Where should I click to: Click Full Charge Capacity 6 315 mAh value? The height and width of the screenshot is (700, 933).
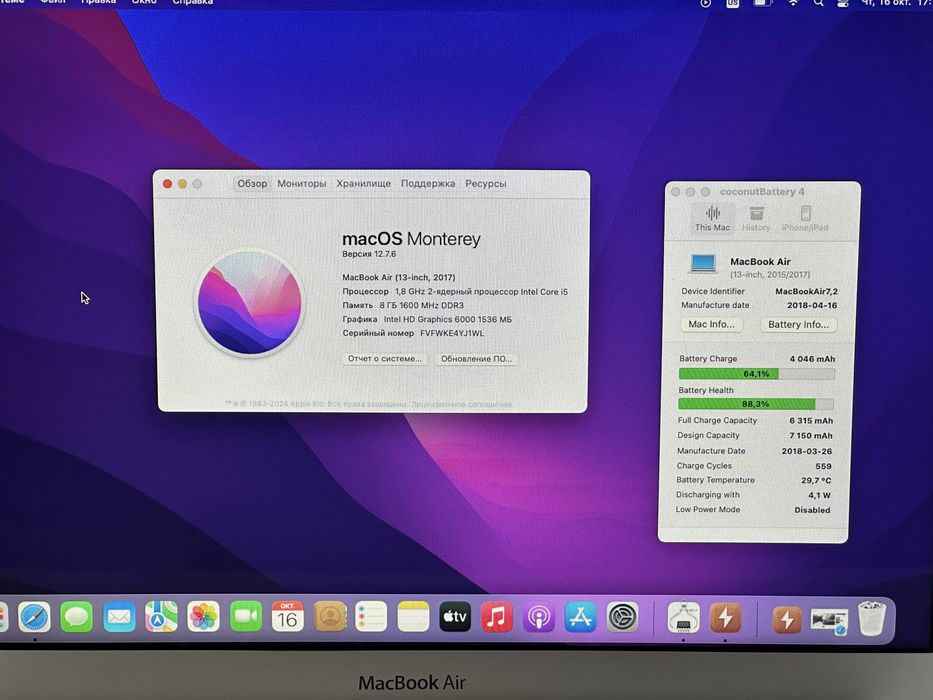pos(811,420)
